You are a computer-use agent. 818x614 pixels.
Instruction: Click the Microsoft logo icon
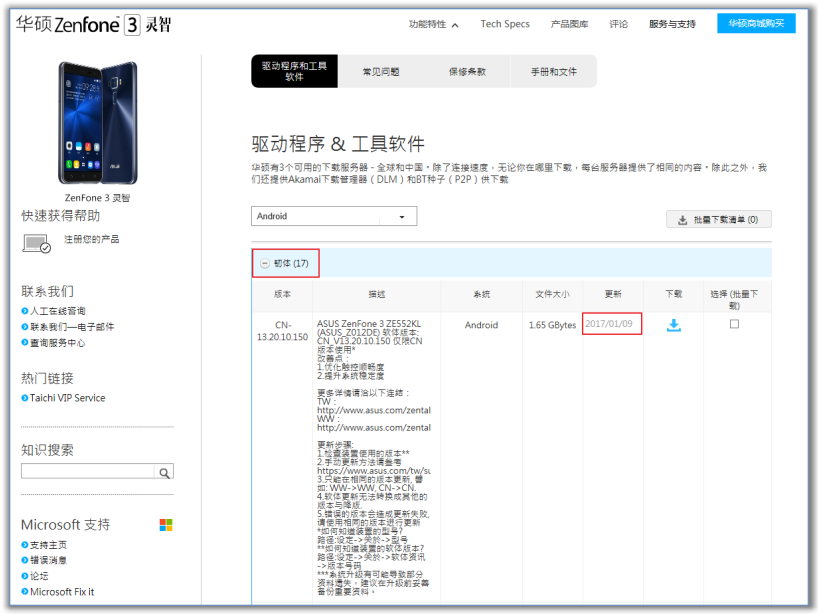(166, 525)
